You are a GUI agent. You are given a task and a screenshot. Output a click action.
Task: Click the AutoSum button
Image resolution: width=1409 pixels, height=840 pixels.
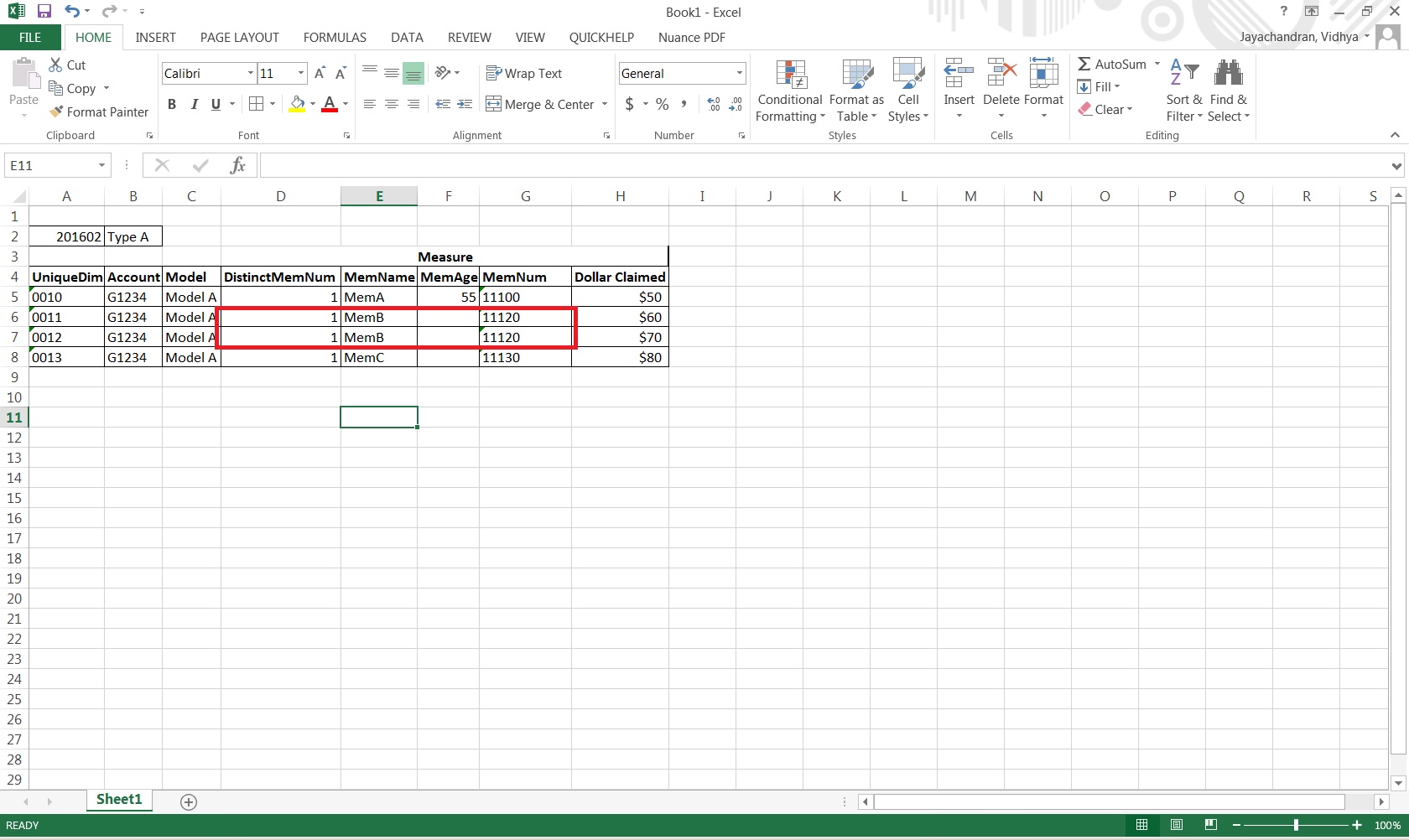click(x=1112, y=64)
